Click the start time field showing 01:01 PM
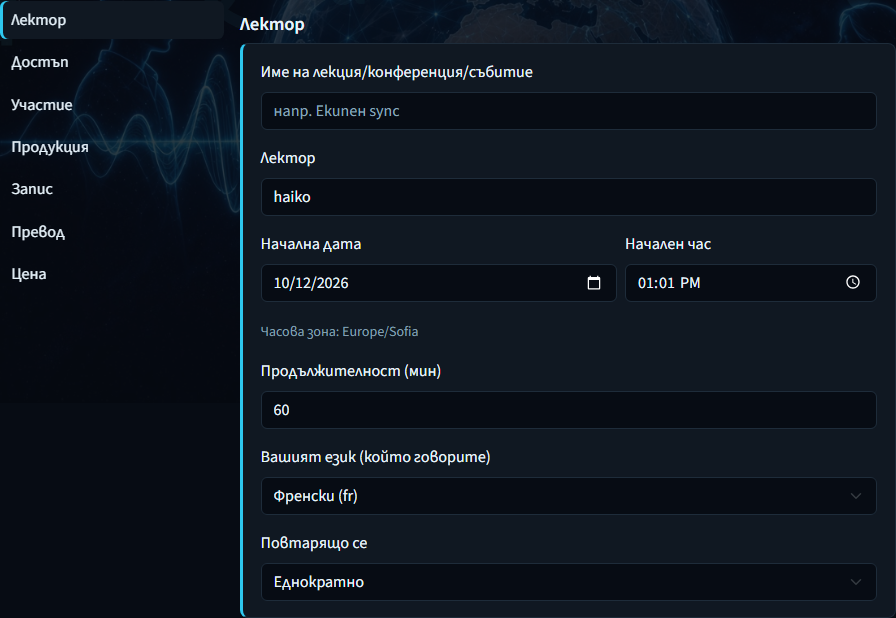896x618 pixels. tap(750, 283)
